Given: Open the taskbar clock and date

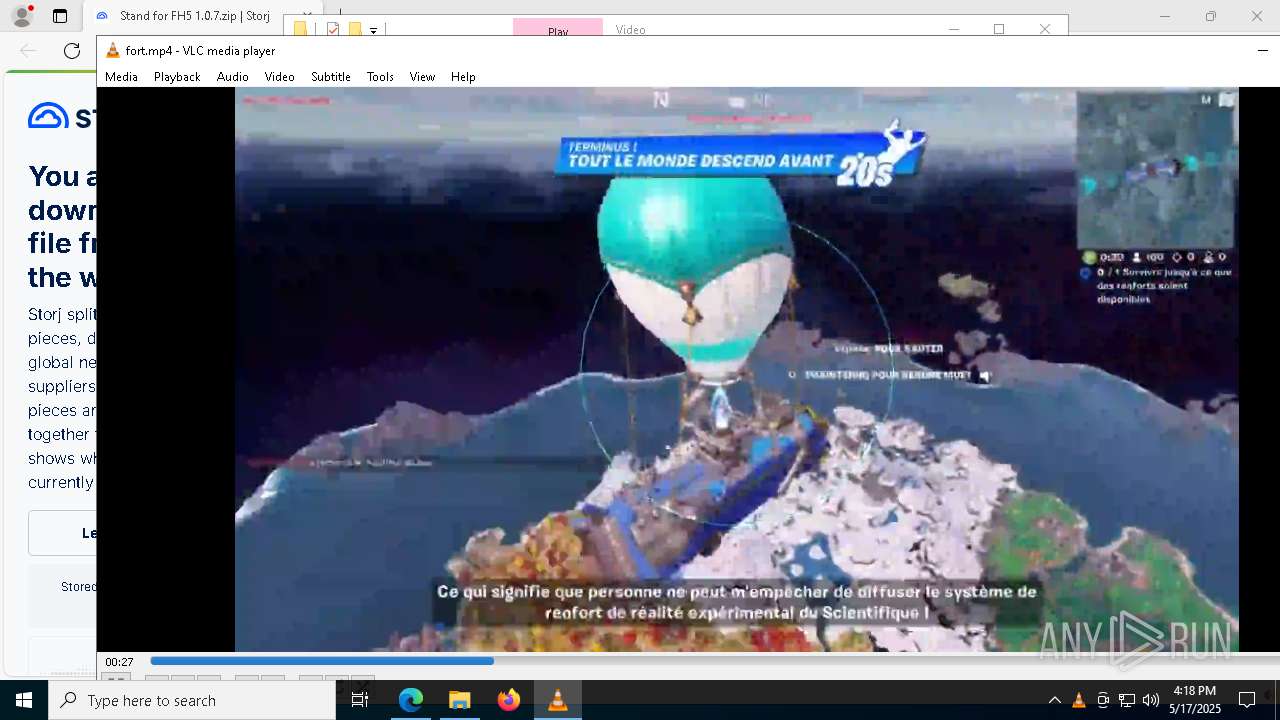Looking at the screenshot, I should (1195, 700).
